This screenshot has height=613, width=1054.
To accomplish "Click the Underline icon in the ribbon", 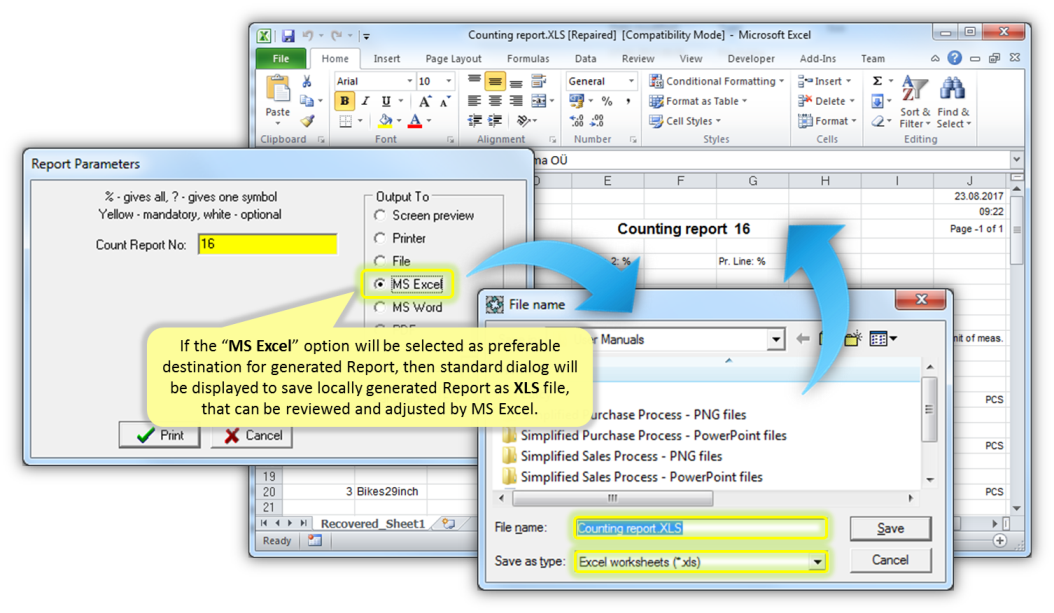I will point(386,101).
